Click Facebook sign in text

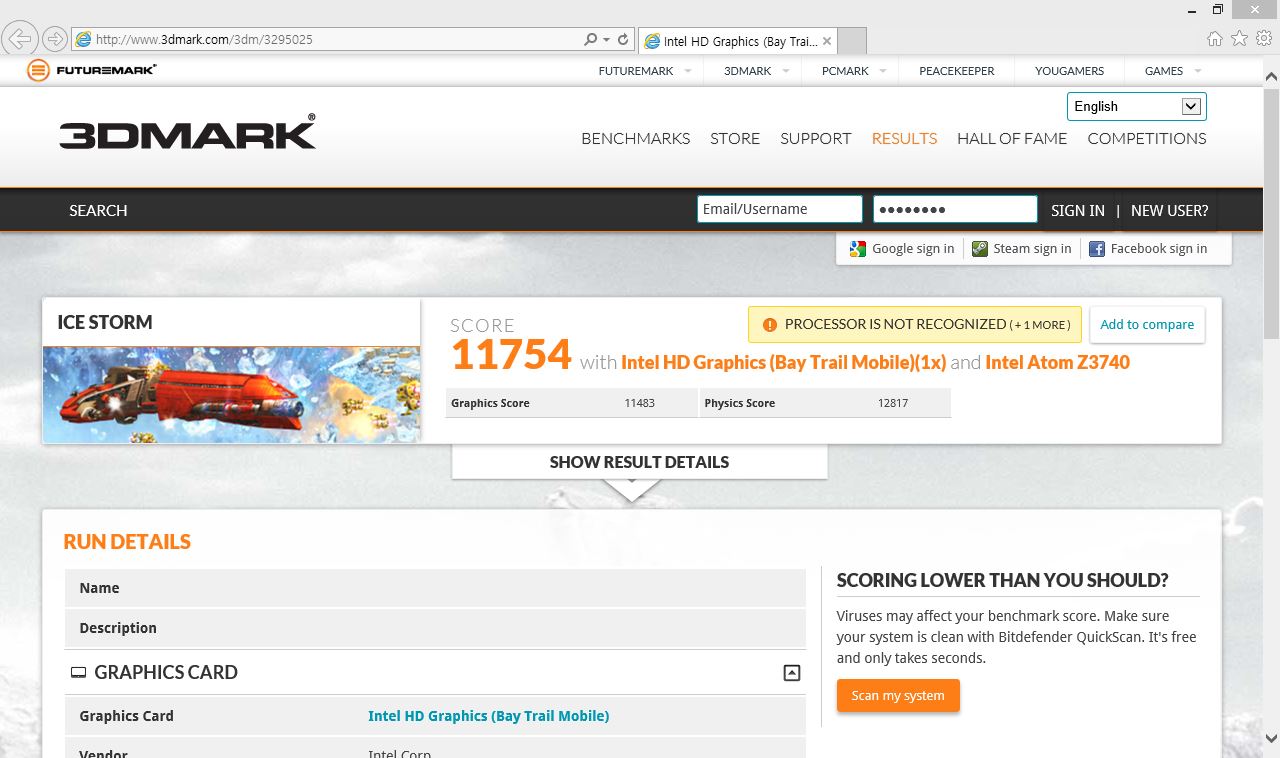pos(1159,249)
